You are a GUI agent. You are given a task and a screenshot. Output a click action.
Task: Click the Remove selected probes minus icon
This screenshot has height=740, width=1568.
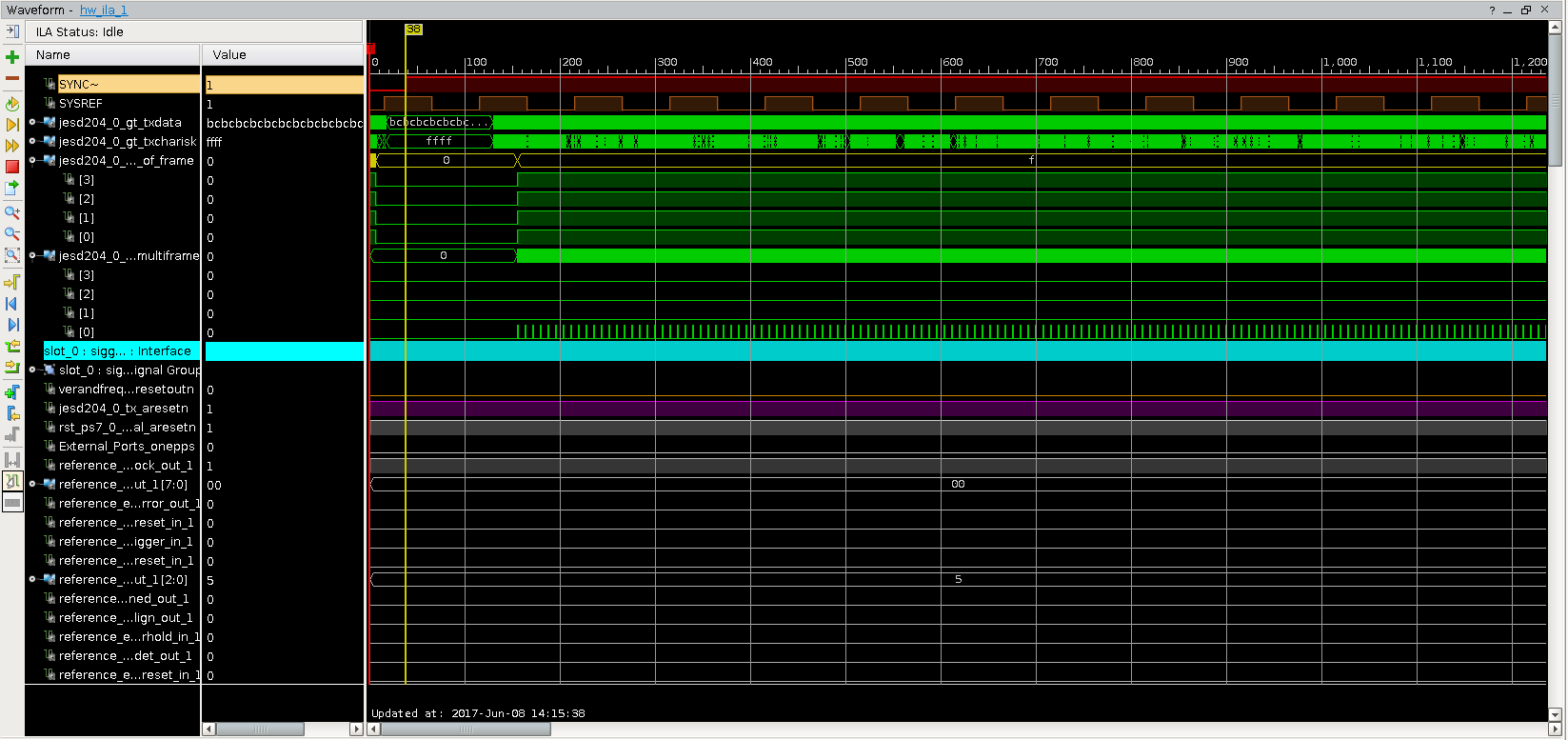(x=12, y=78)
